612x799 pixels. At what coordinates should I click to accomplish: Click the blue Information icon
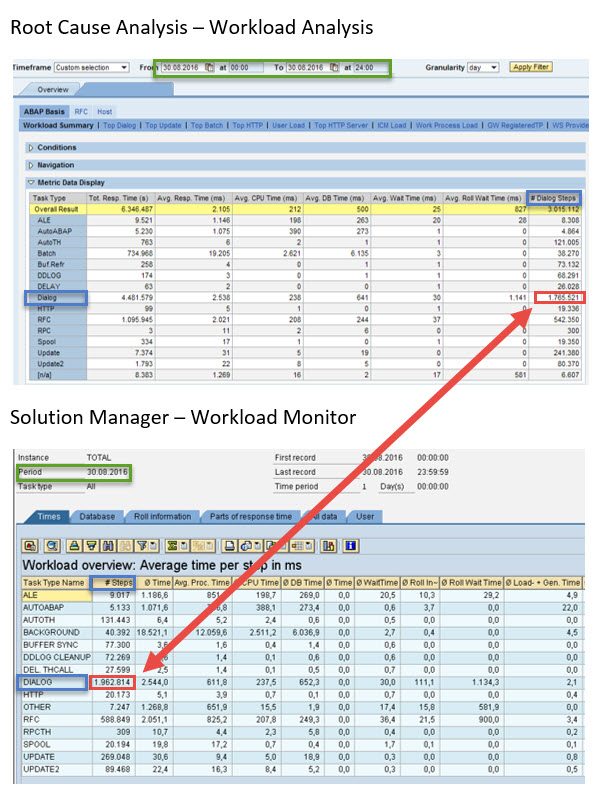351,546
